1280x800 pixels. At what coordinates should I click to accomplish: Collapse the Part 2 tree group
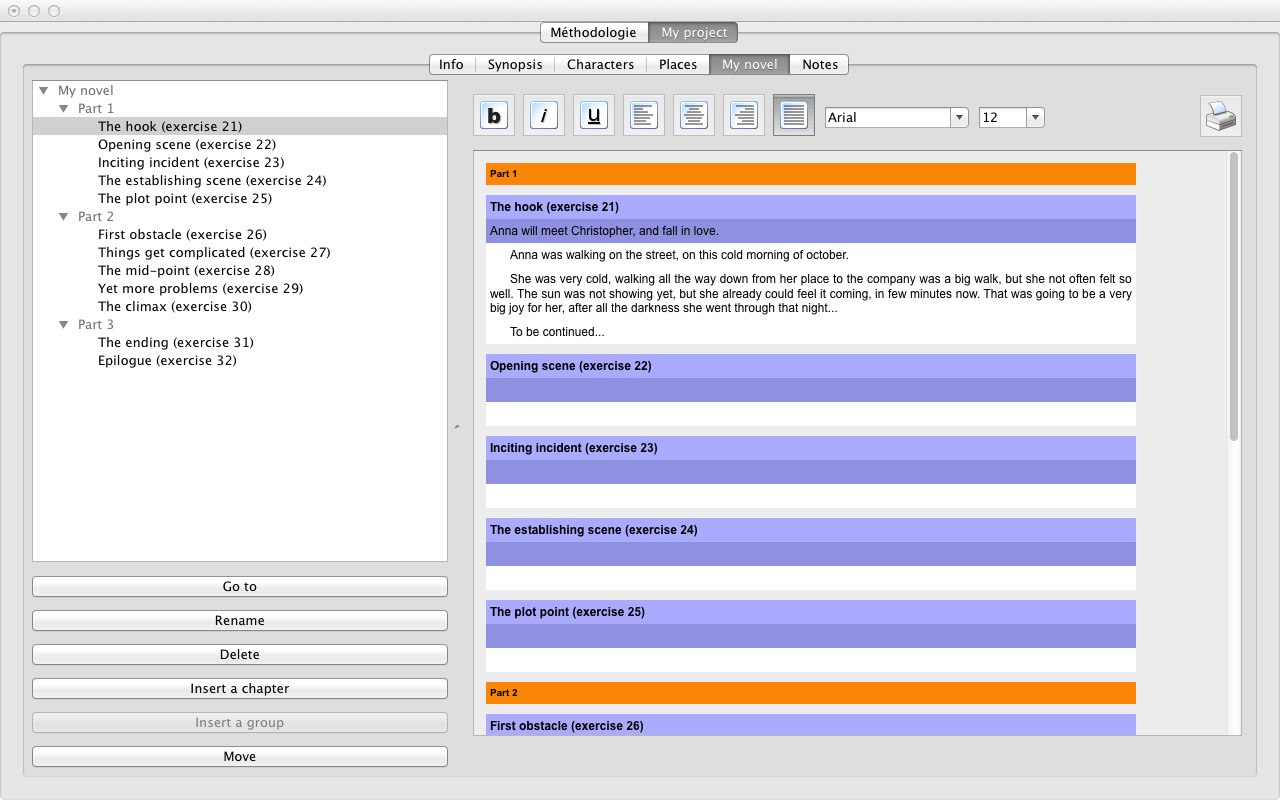pos(64,216)
